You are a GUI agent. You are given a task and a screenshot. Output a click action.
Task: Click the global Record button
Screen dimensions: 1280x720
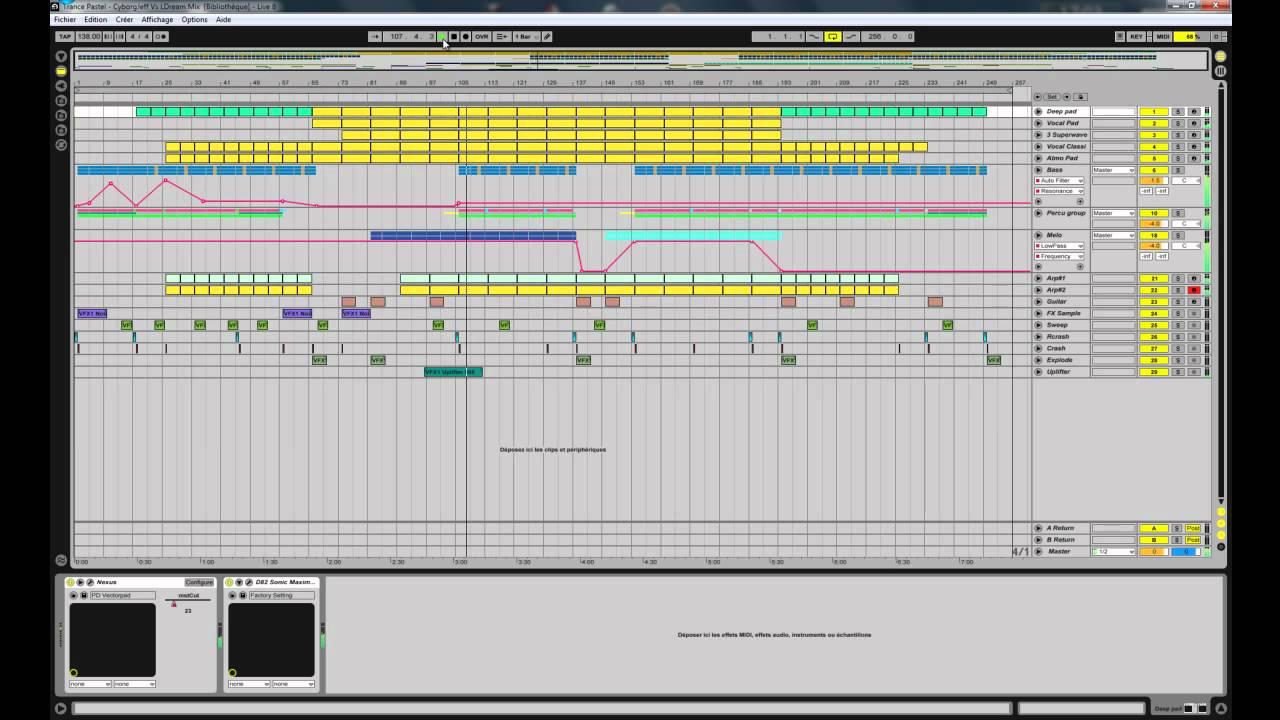(x=466, y=37)
